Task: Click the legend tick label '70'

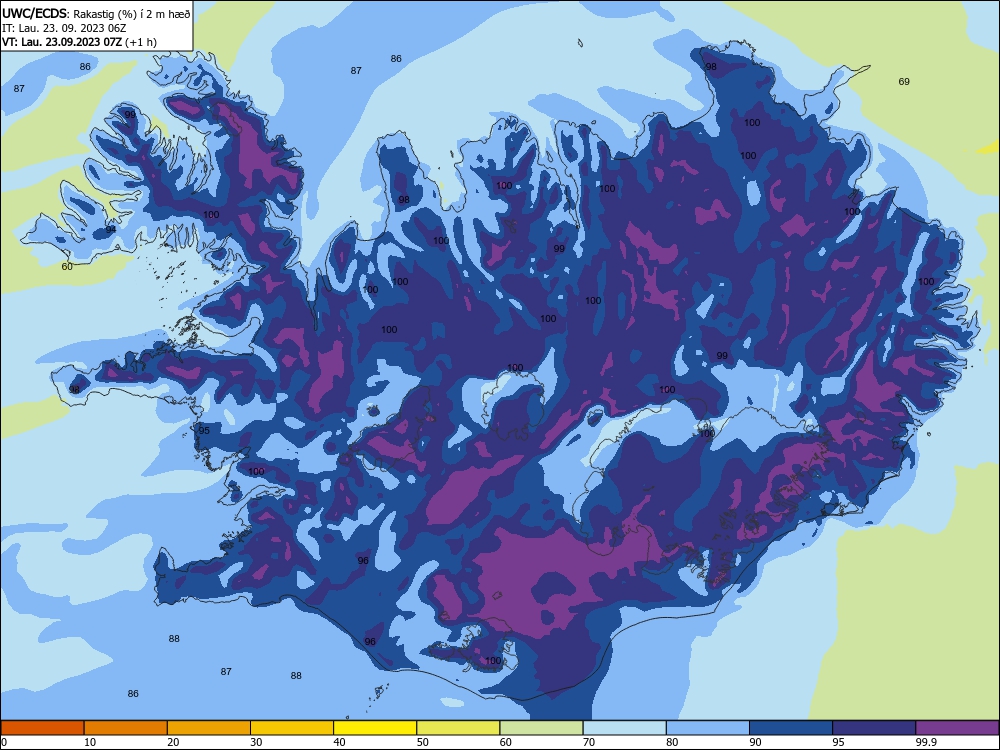Action: pyautogui.click(x=589, y=742)
